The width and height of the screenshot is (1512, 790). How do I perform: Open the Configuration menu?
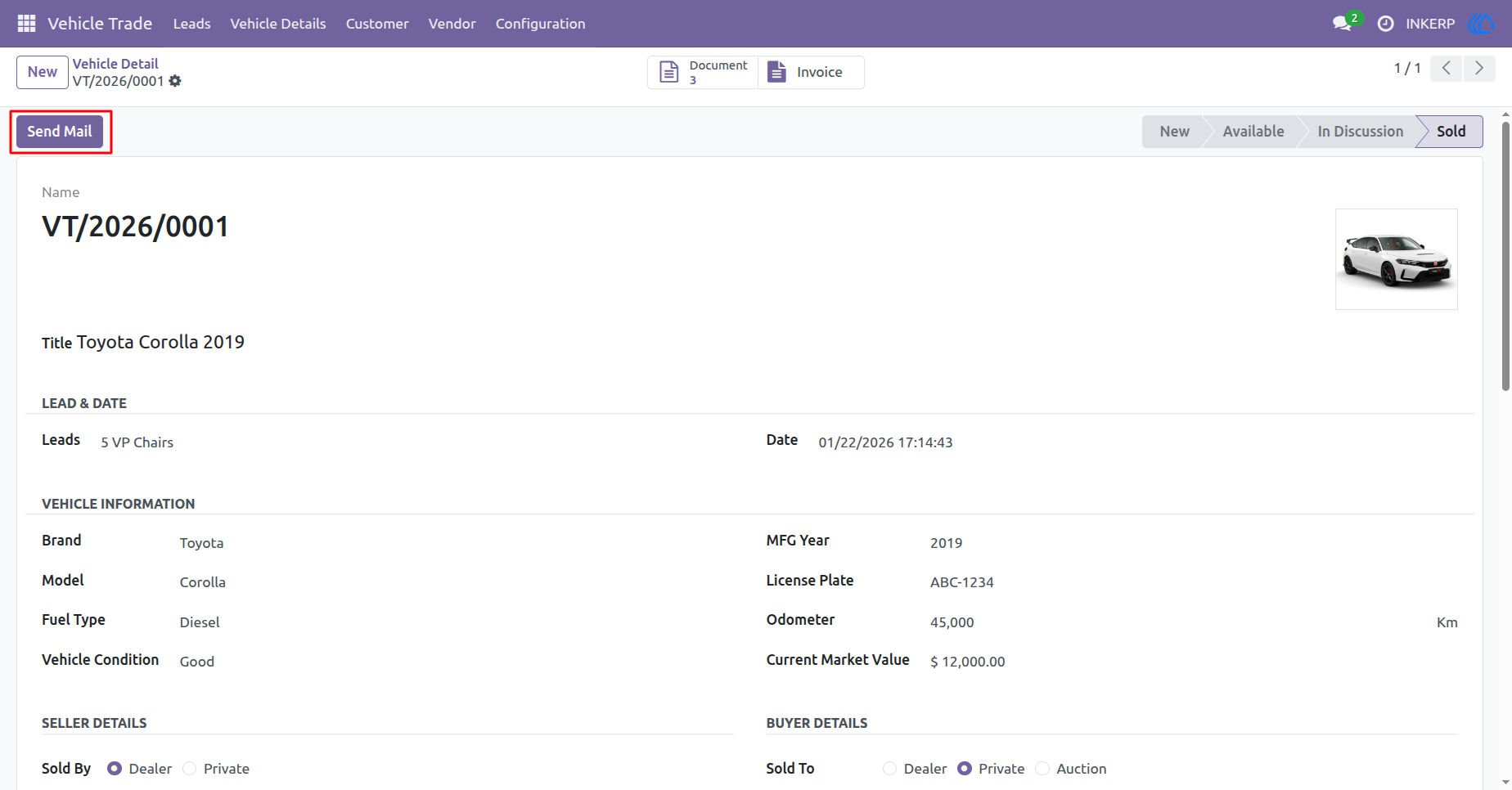coord(541,24)
